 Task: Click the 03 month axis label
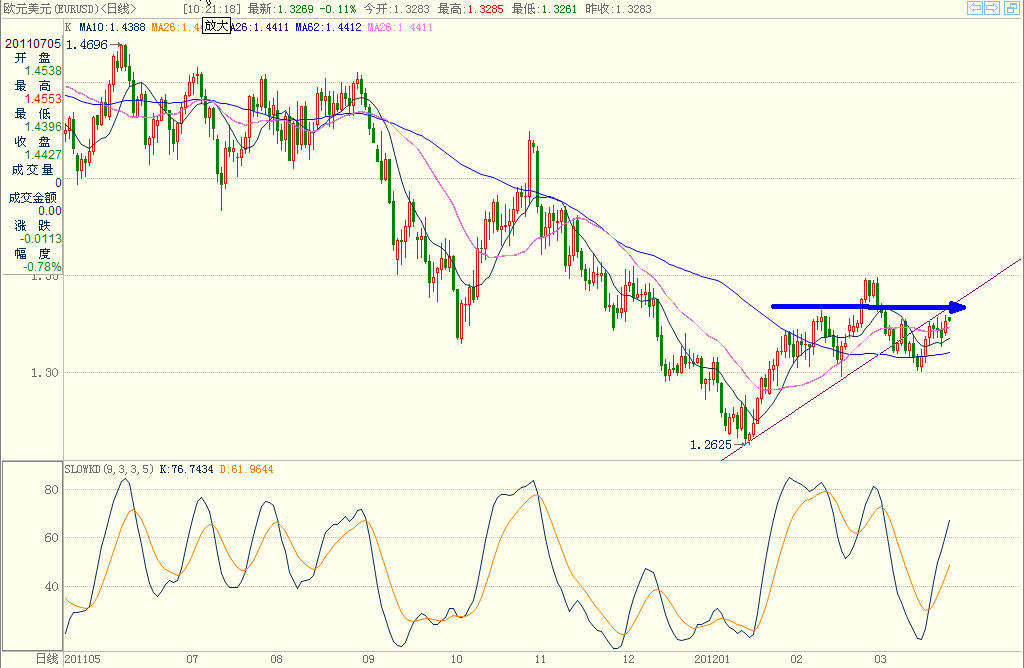tap(880, 659)
